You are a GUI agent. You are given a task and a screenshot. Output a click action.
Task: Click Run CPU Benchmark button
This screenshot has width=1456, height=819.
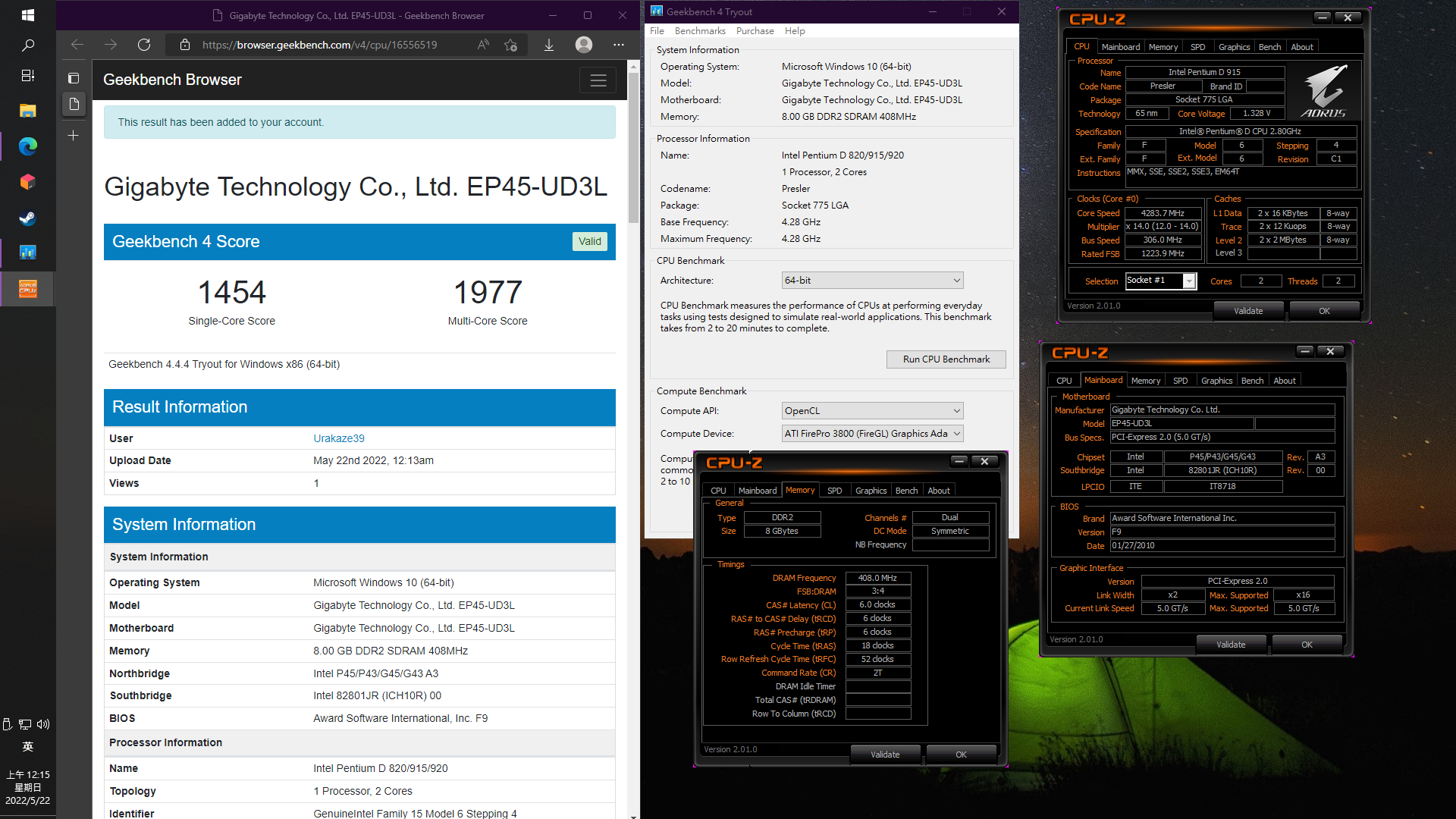[946, 359]
